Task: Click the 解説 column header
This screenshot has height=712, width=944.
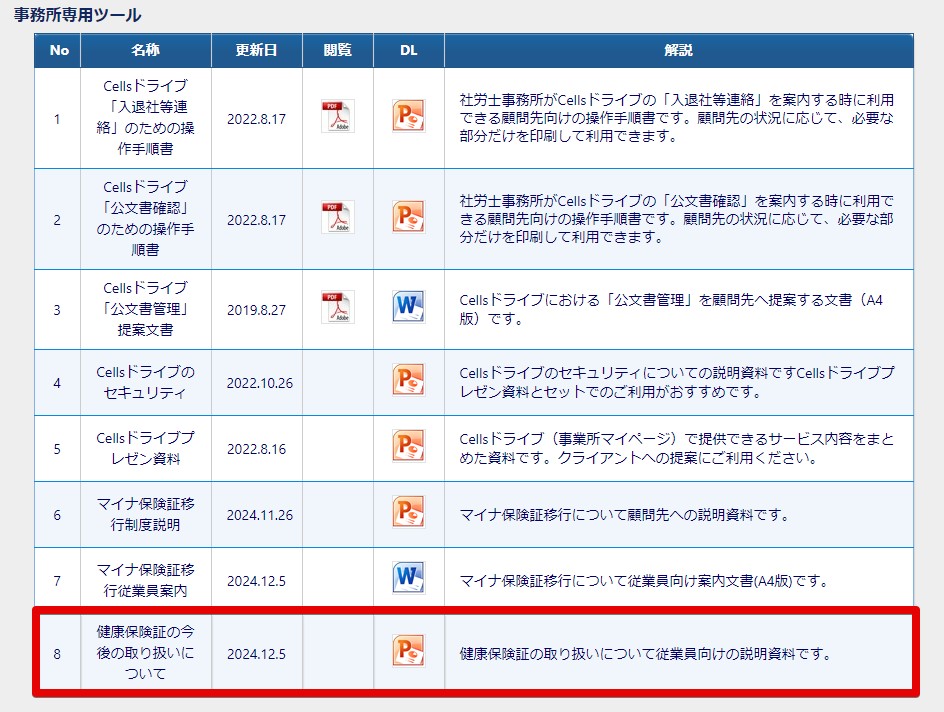Action: click(x=678, y=50)
